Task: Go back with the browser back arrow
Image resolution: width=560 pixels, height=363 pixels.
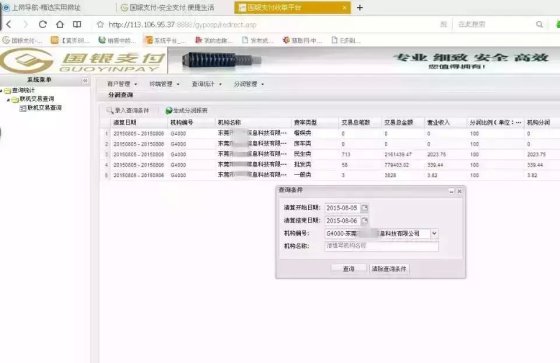Action: click(x=9, y=24)
